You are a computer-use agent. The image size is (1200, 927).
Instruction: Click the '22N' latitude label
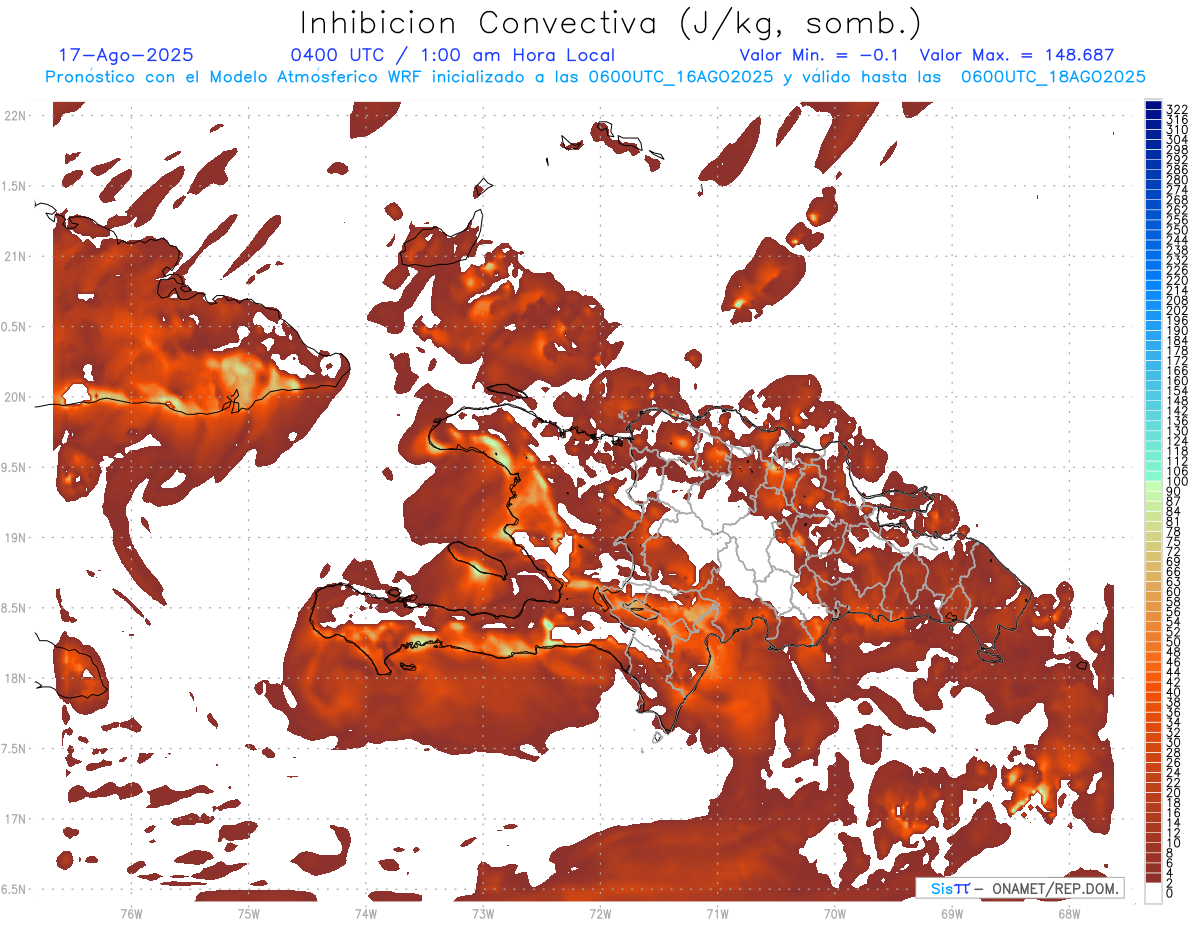tap(16, 116)
